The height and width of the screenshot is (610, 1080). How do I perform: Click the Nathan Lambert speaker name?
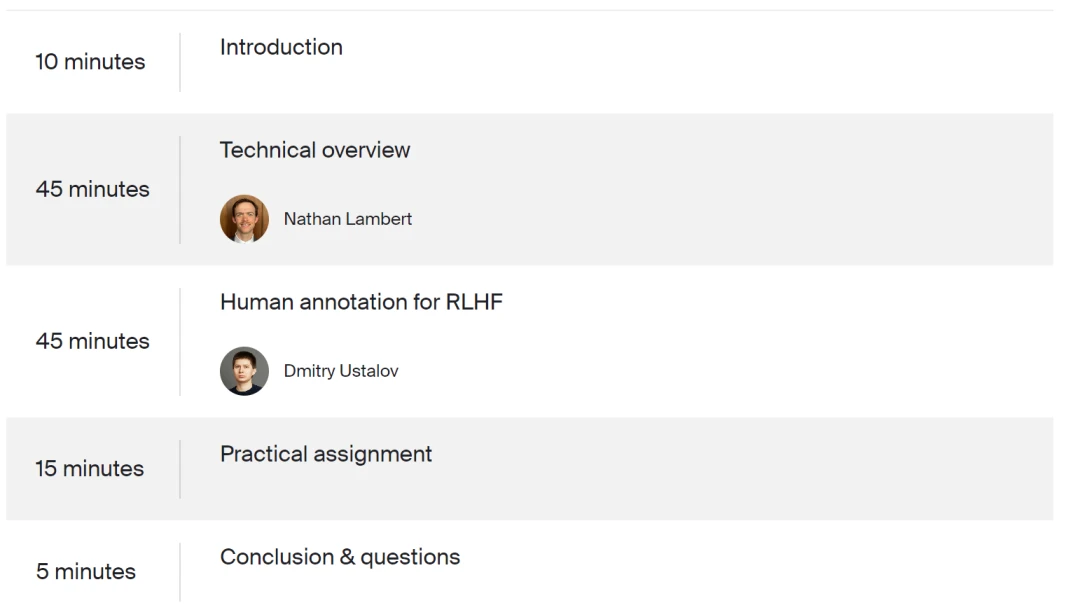pos(347,219)
